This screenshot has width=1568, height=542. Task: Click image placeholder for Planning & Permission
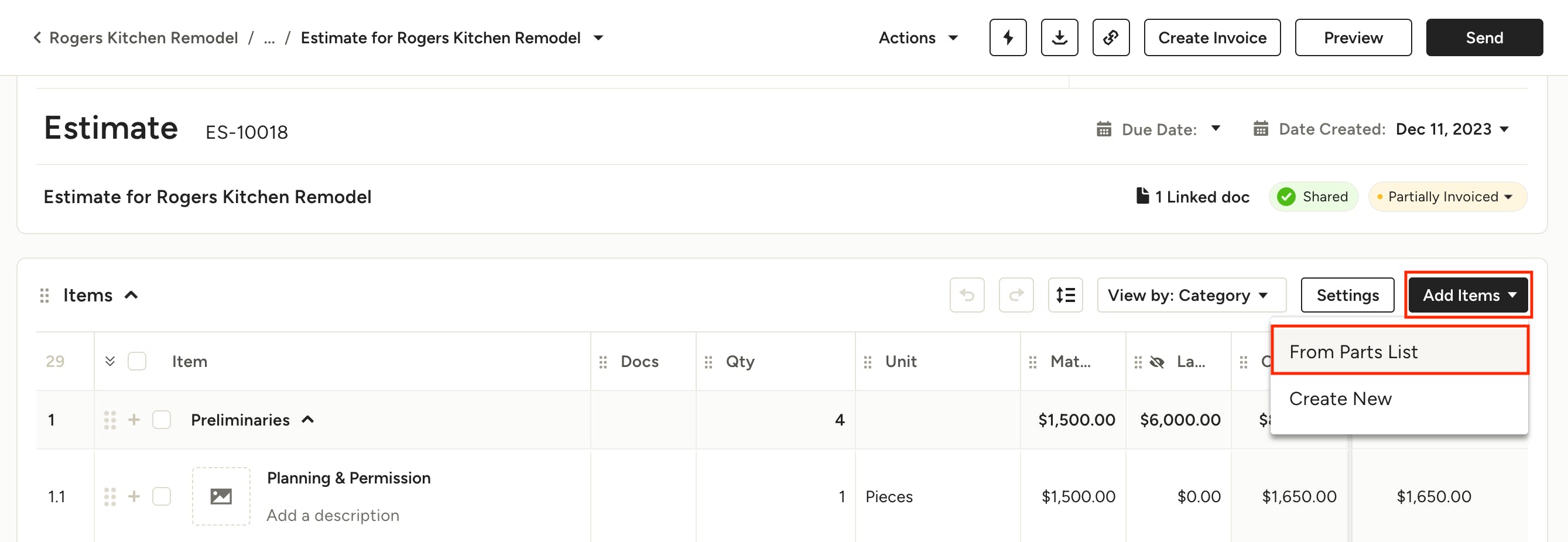[221, 496]
